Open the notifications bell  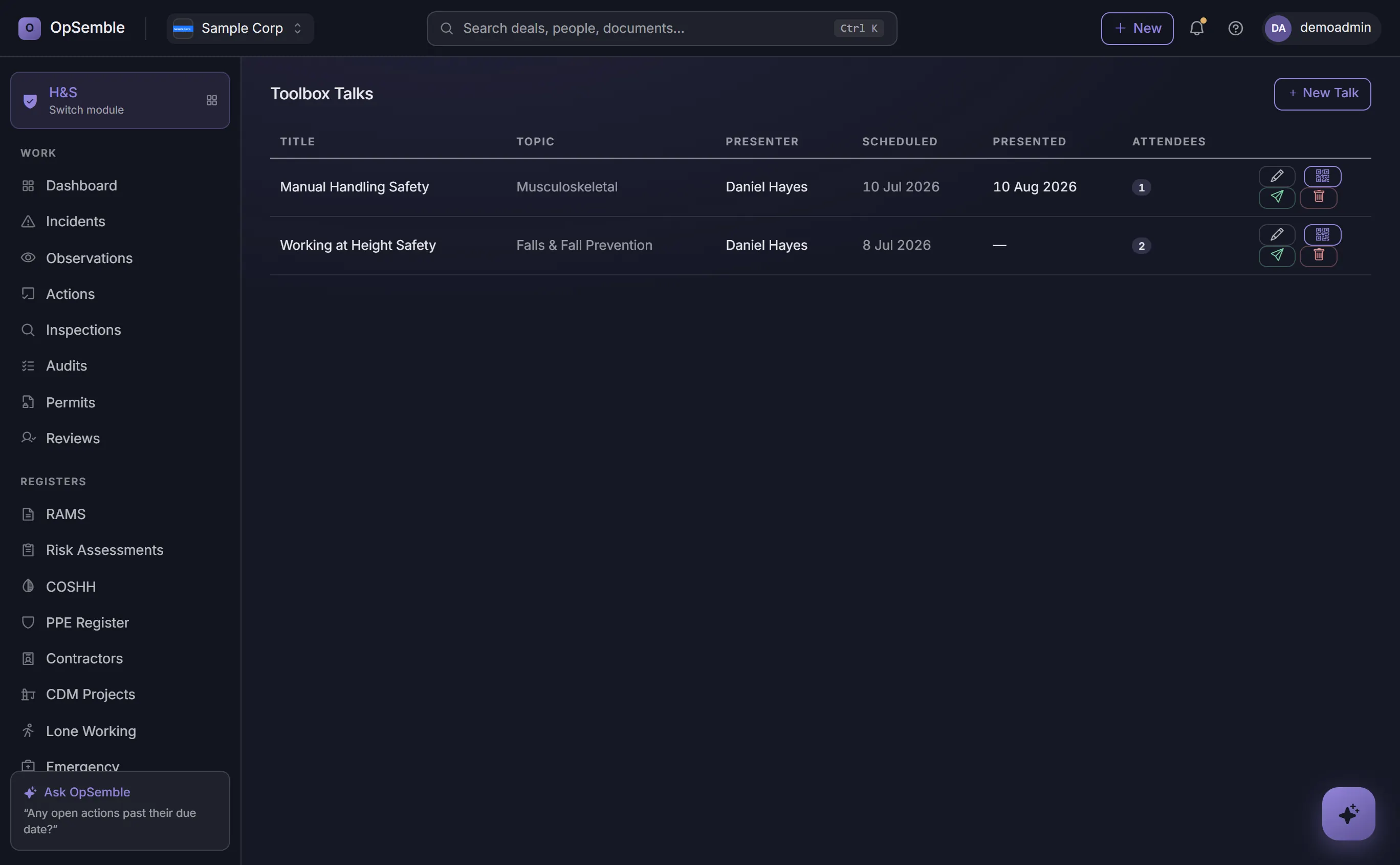[1196, 28]
